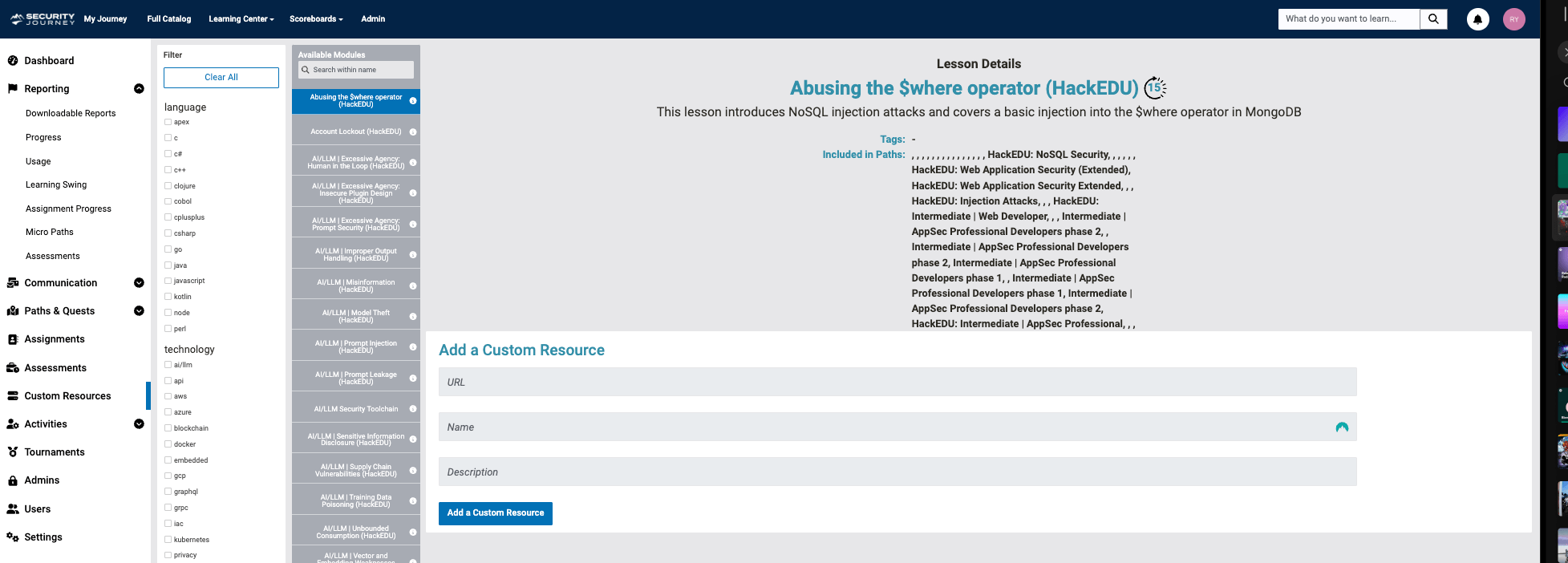Open Downloadable Reports page
This screenshot has height=563, width=1568.
click(71, 113)
